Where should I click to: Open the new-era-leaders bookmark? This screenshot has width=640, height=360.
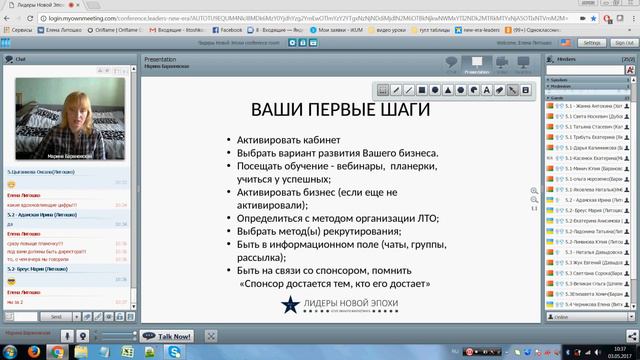pos(478,30)
